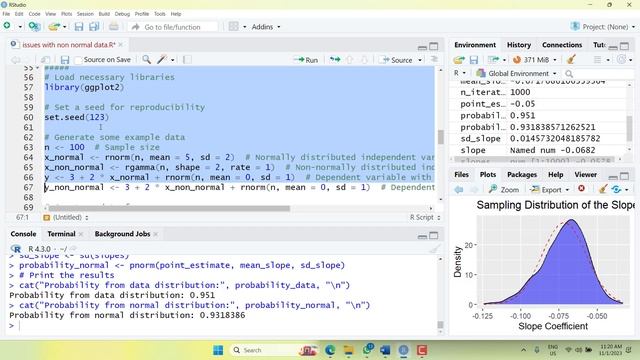Save the script using editor toolbar disk icon
Viewport: 640px width, 360px height.
pos(64,60)
